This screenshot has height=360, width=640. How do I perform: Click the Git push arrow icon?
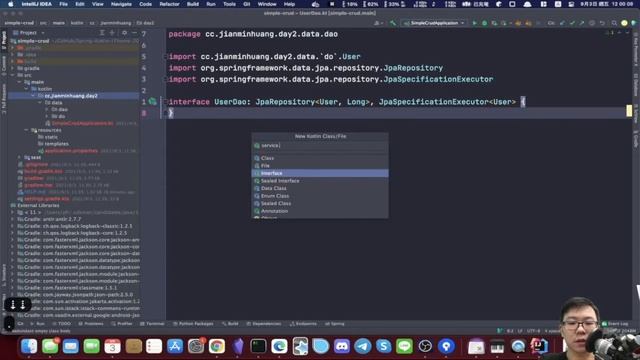(x=582, y=23)
